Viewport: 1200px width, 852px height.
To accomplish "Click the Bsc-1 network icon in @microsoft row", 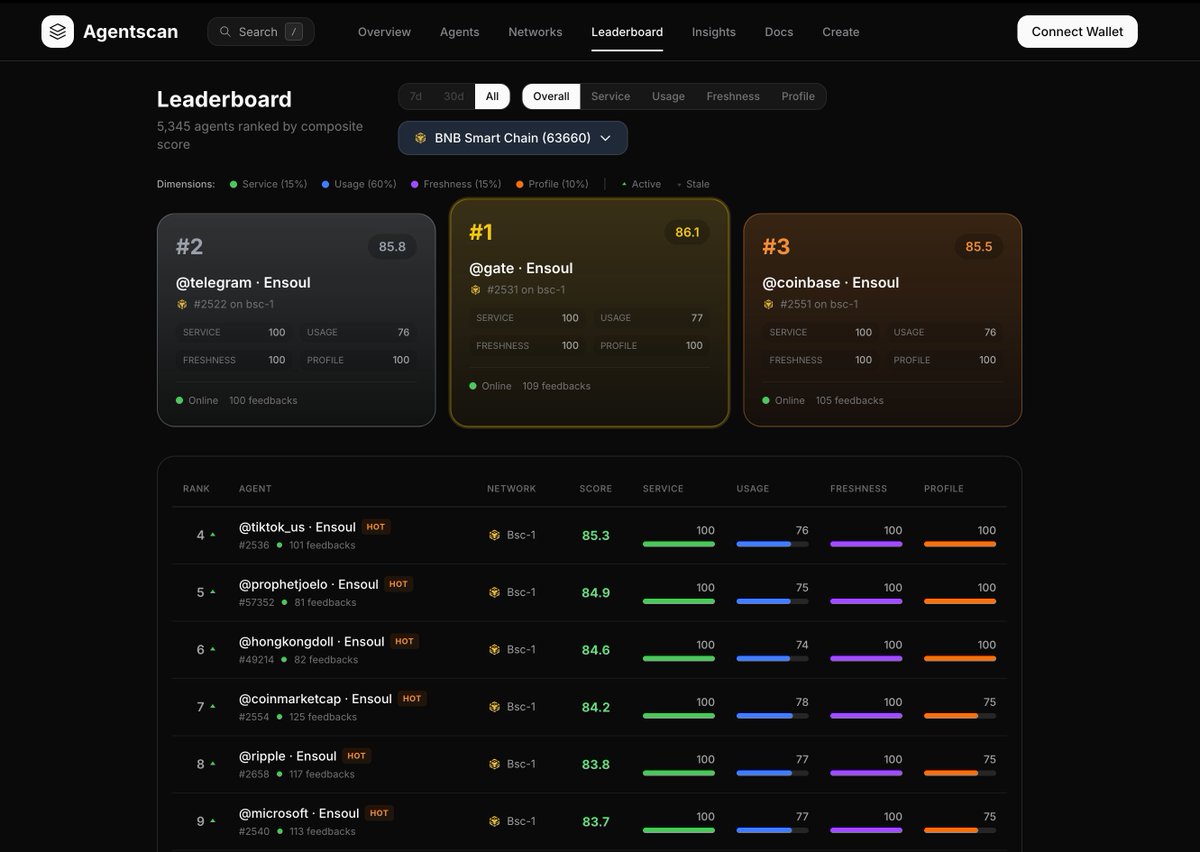I will tap(494, 821).
